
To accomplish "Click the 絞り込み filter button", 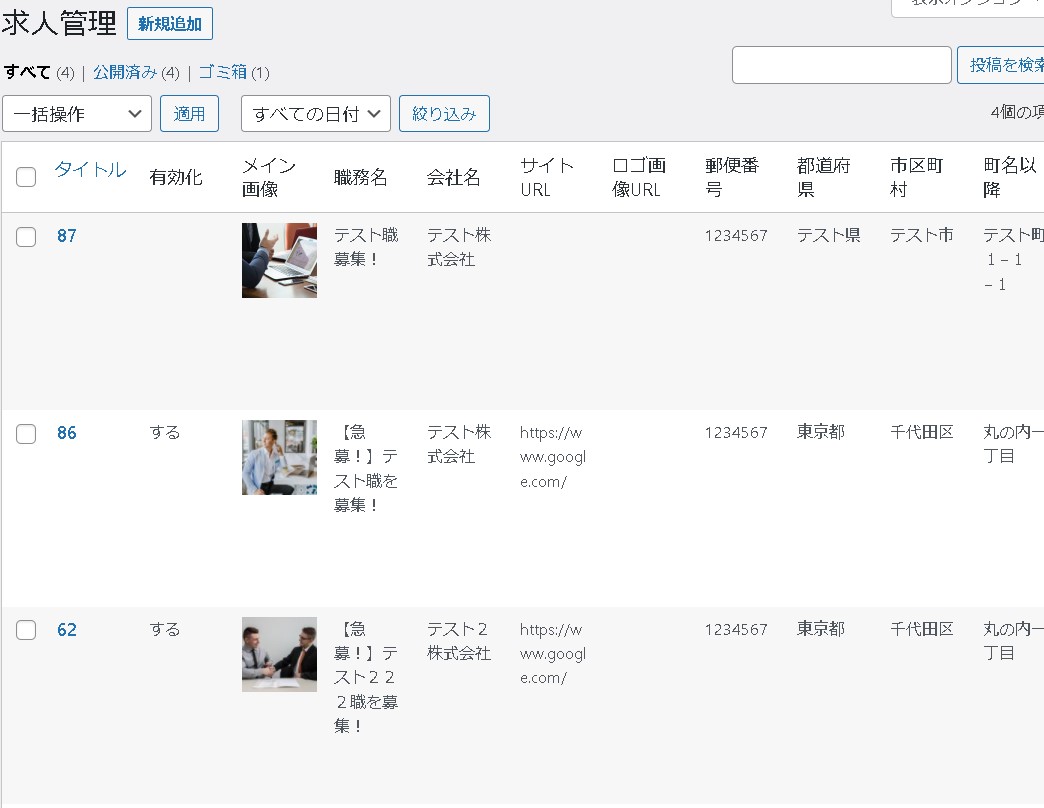I will [444, 114].
